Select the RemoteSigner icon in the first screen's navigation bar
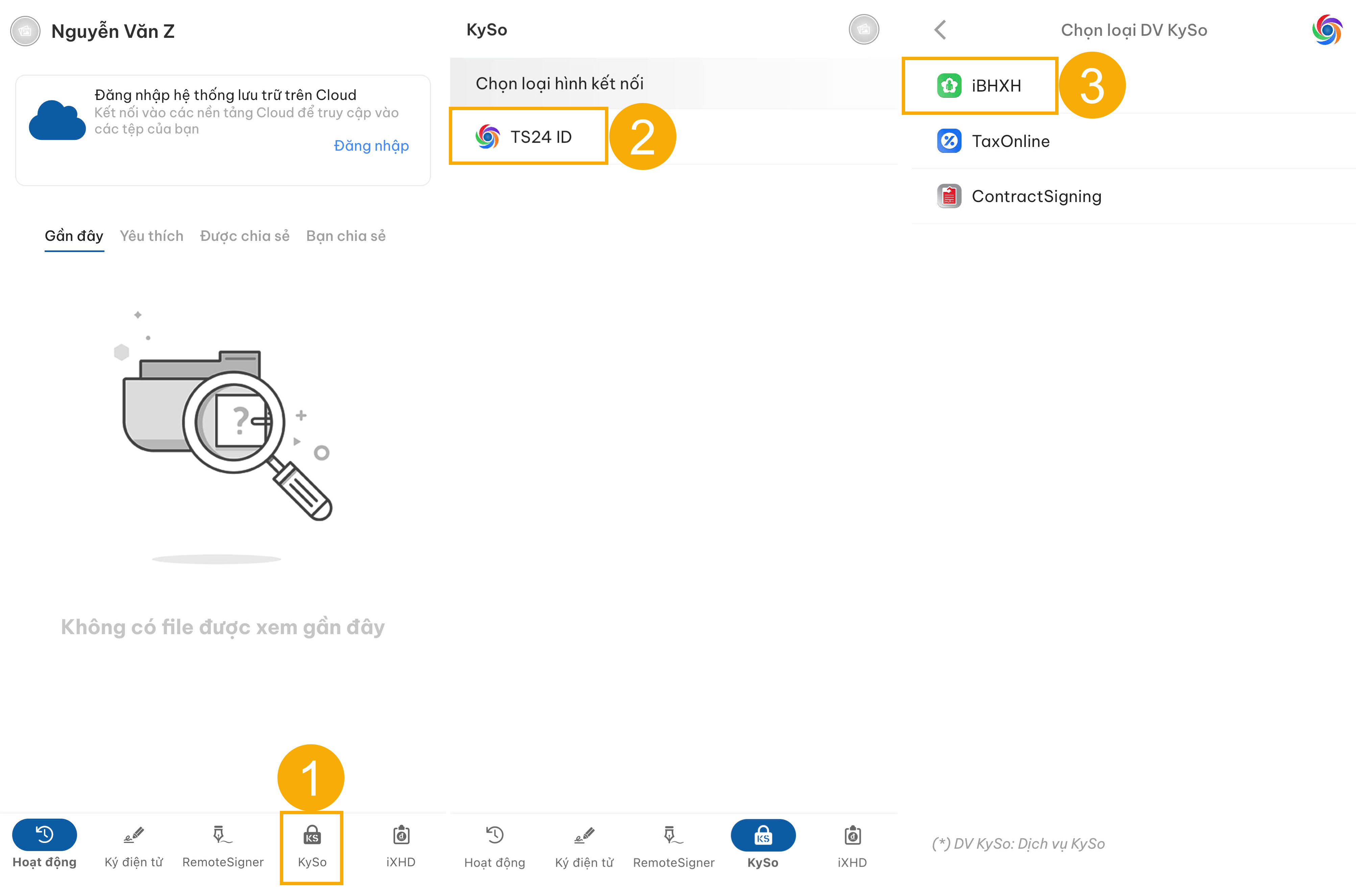The image size is (1356, 896). (222, 836)
